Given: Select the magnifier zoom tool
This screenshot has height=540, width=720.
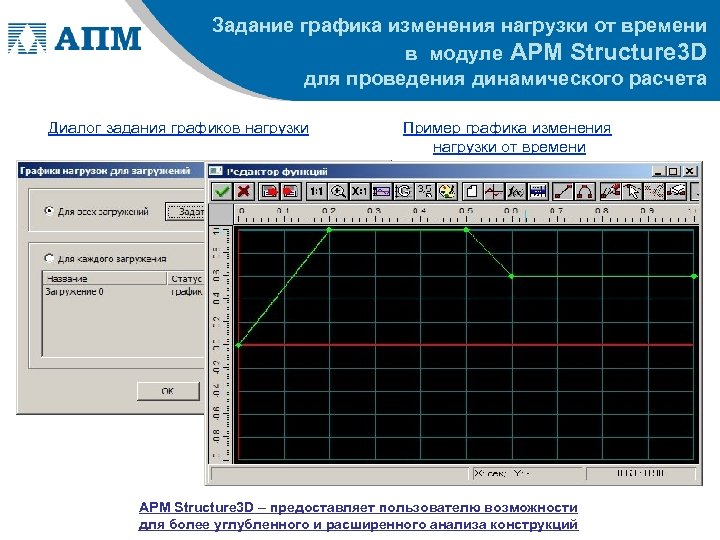Looking at the screenshot, I should [x=338, y=191].
